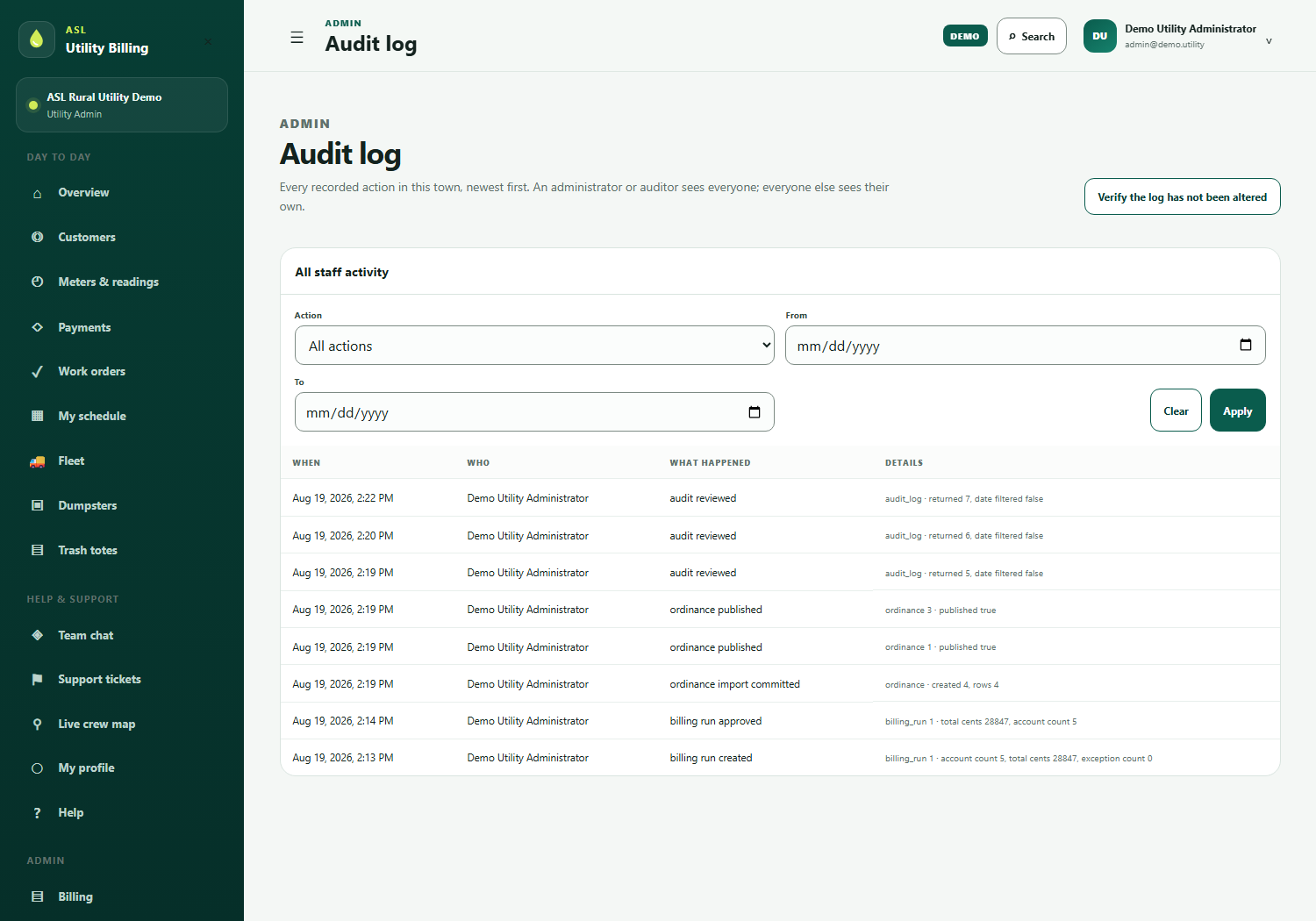Screen dimensions: 1316x921
Task: Click the Overview home icon
Action: coord(37,193)
